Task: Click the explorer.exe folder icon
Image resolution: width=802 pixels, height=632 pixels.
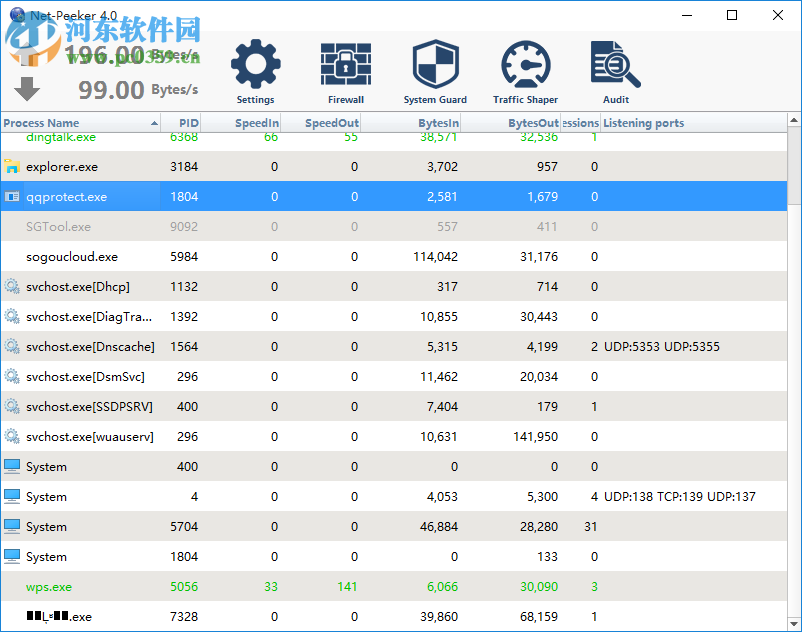Action: tap(11, 167)
